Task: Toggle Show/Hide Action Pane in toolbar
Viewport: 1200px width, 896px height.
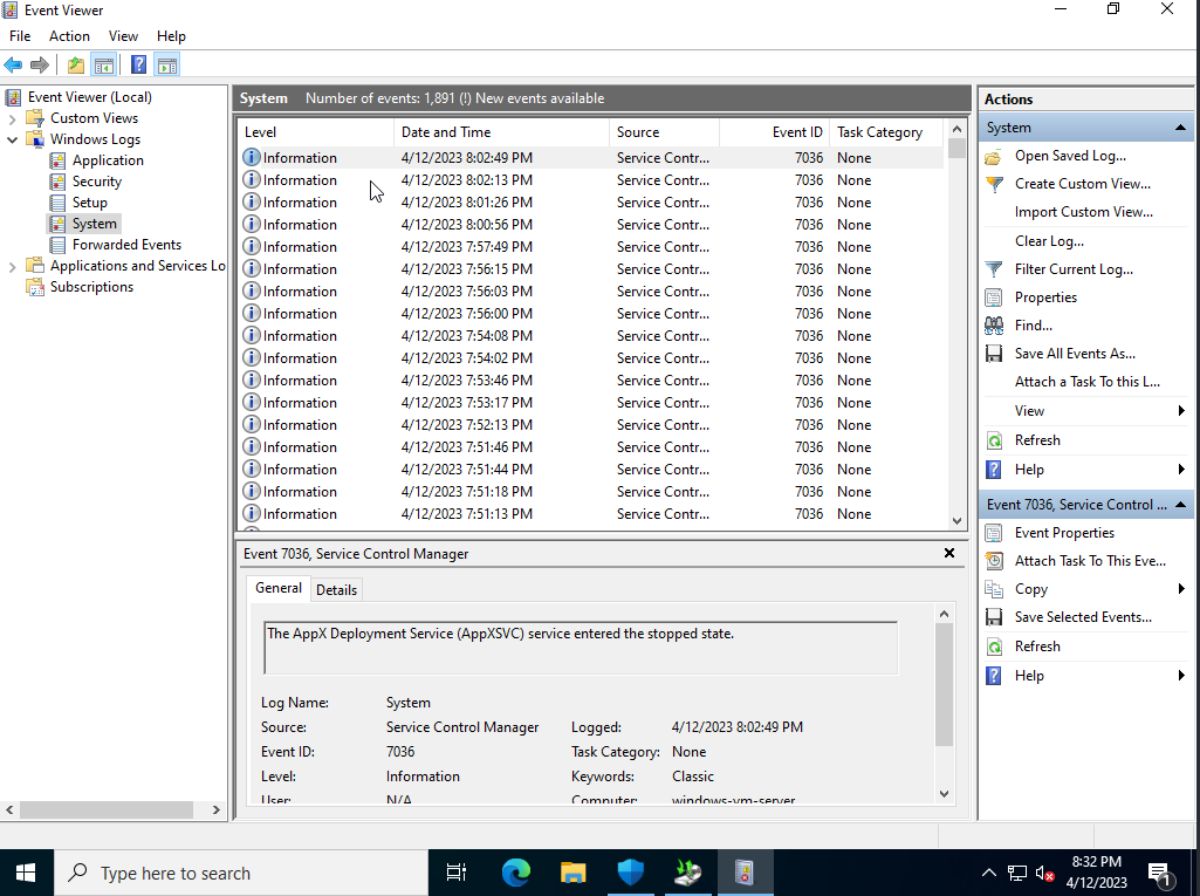Action: (x=167, y=64)
